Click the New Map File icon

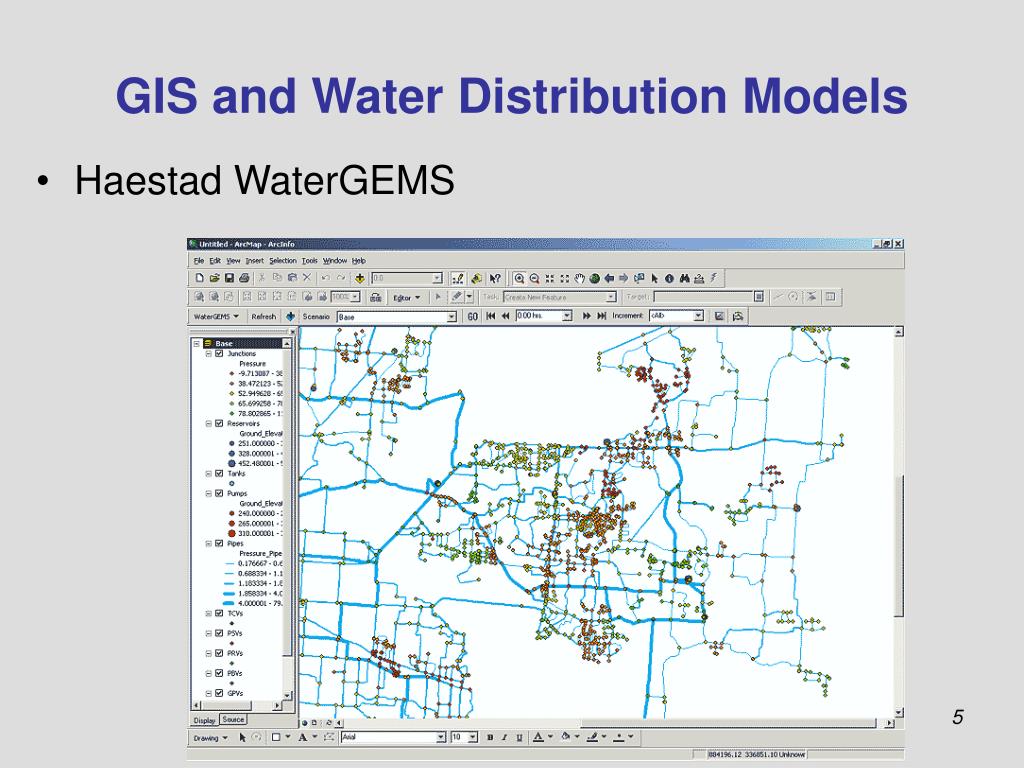[200, 278]
